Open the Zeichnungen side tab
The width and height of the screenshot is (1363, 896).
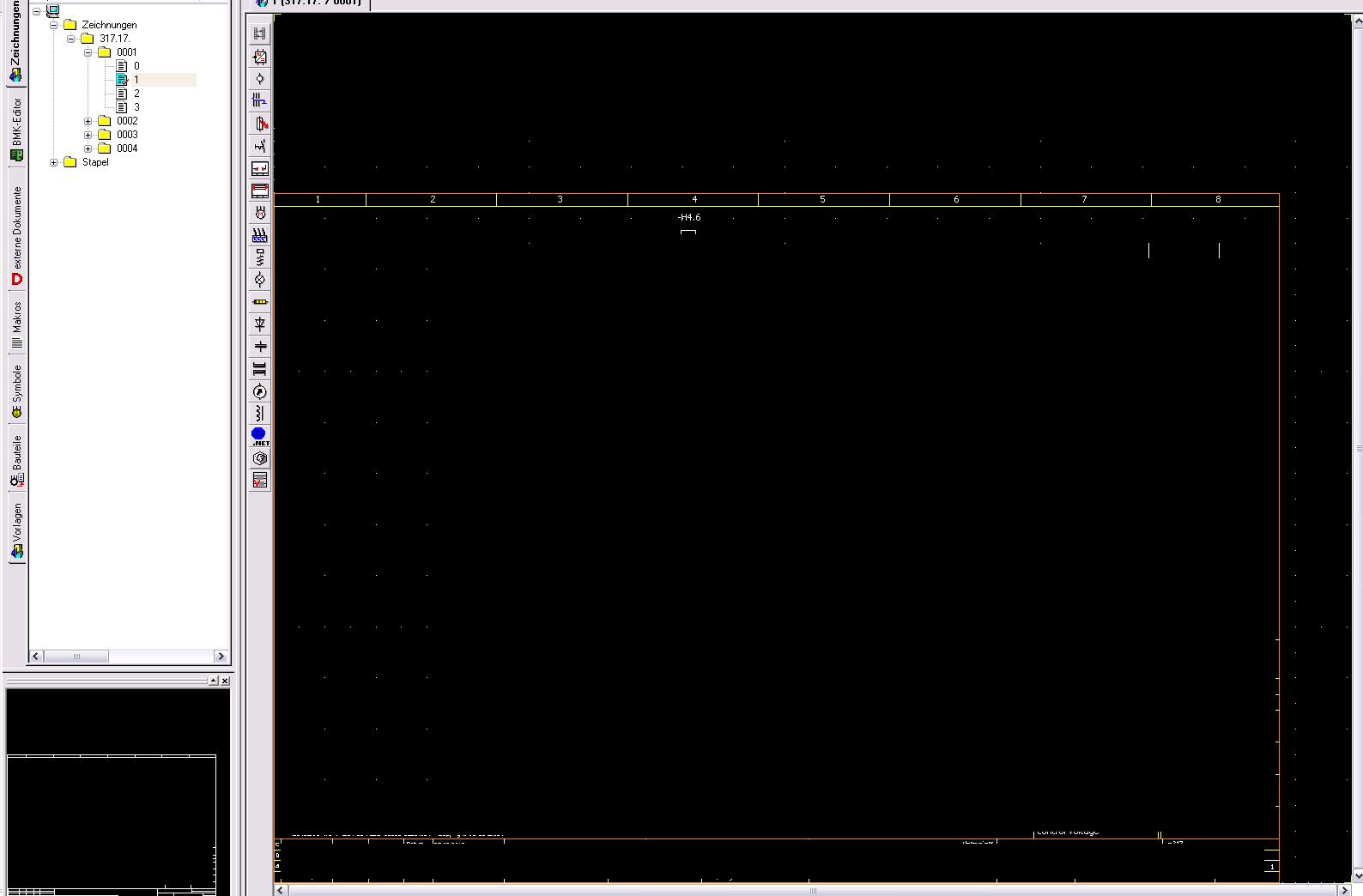click(15, 41)
